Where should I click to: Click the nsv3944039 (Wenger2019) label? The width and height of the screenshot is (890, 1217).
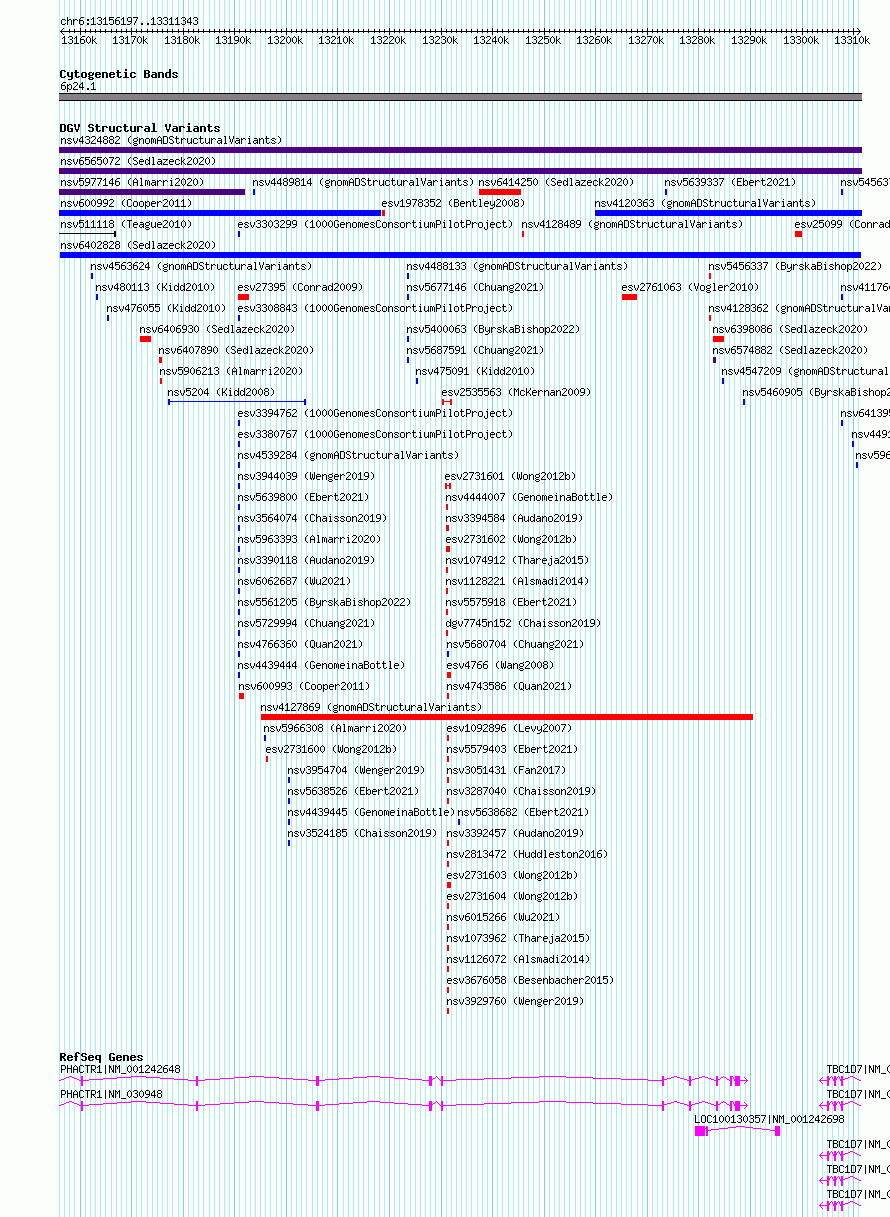click(x=306, y=476)
